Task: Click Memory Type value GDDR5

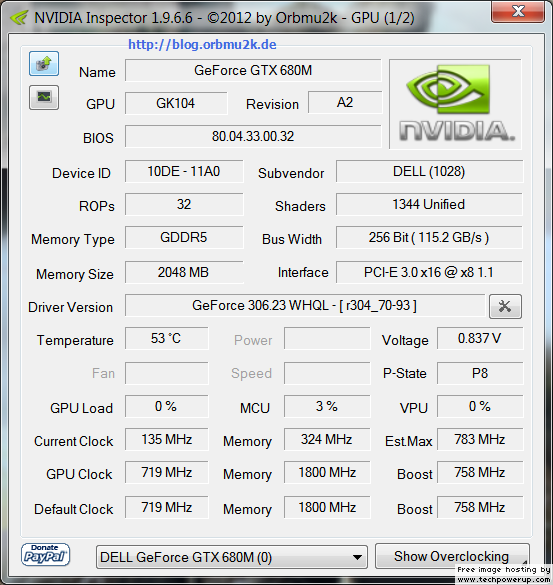Action: point(184,237)
